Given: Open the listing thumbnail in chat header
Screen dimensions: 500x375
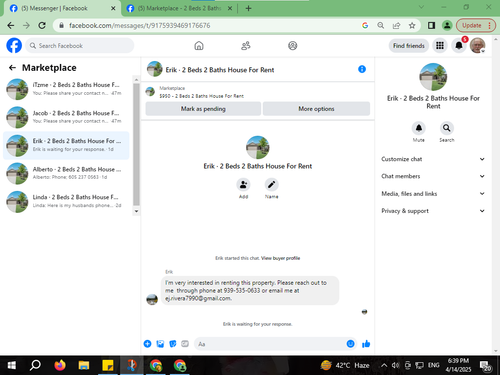Looking at the screenshot, I should coord(155,69).
